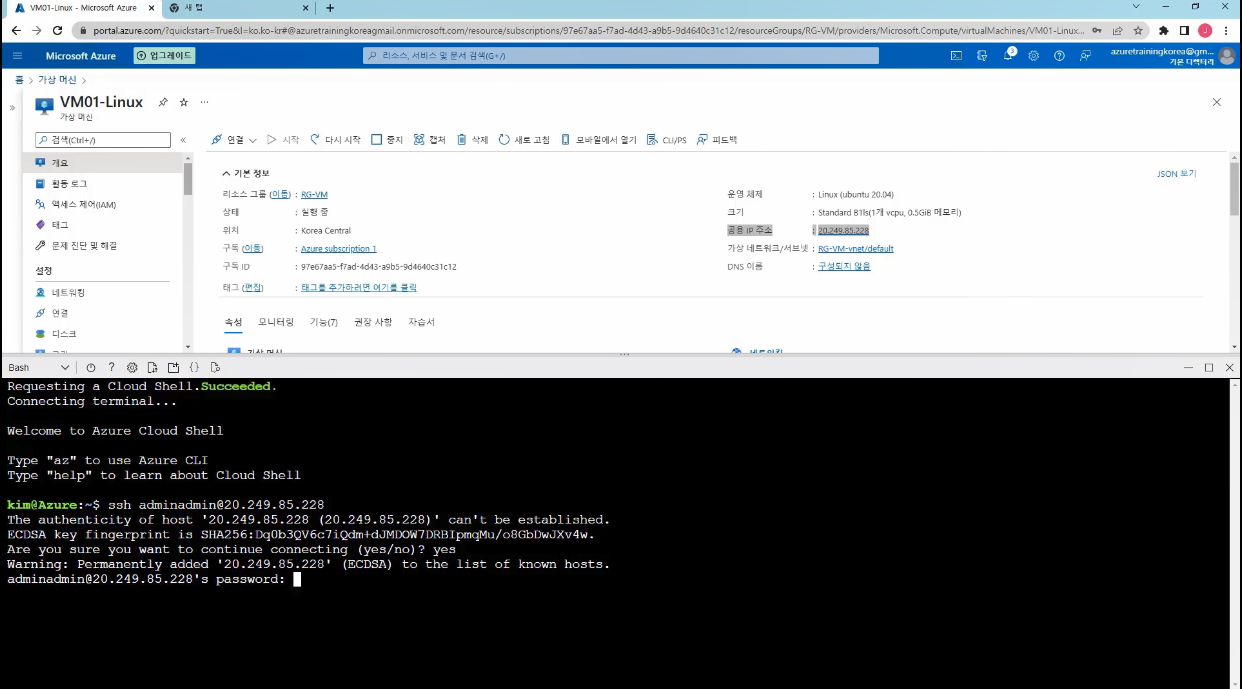Click 피드백 in VM toolbar
The image size is (1242, 689).
[x=717, y=140]
